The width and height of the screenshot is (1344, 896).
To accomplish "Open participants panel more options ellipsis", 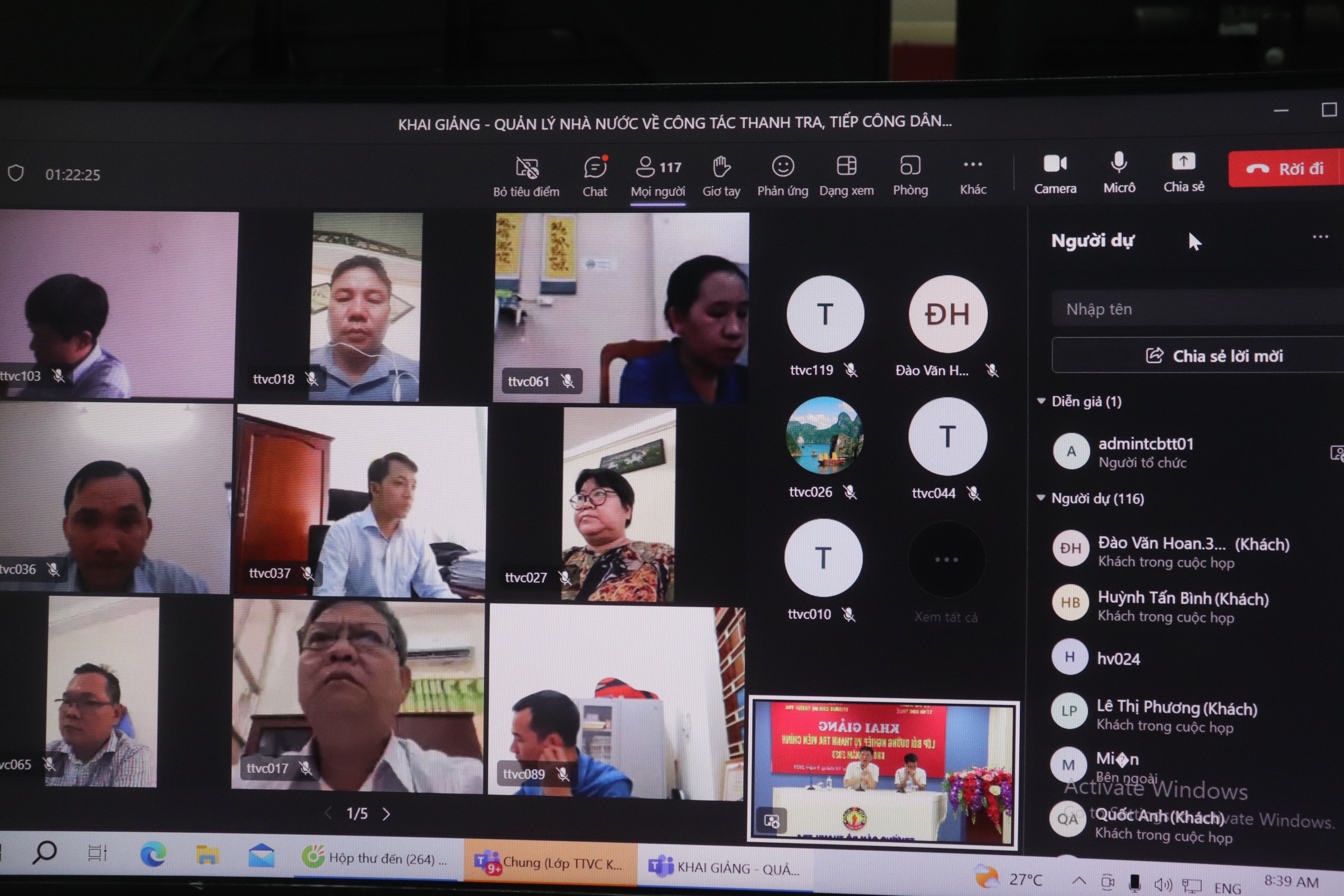I will tap(1320, 236).
